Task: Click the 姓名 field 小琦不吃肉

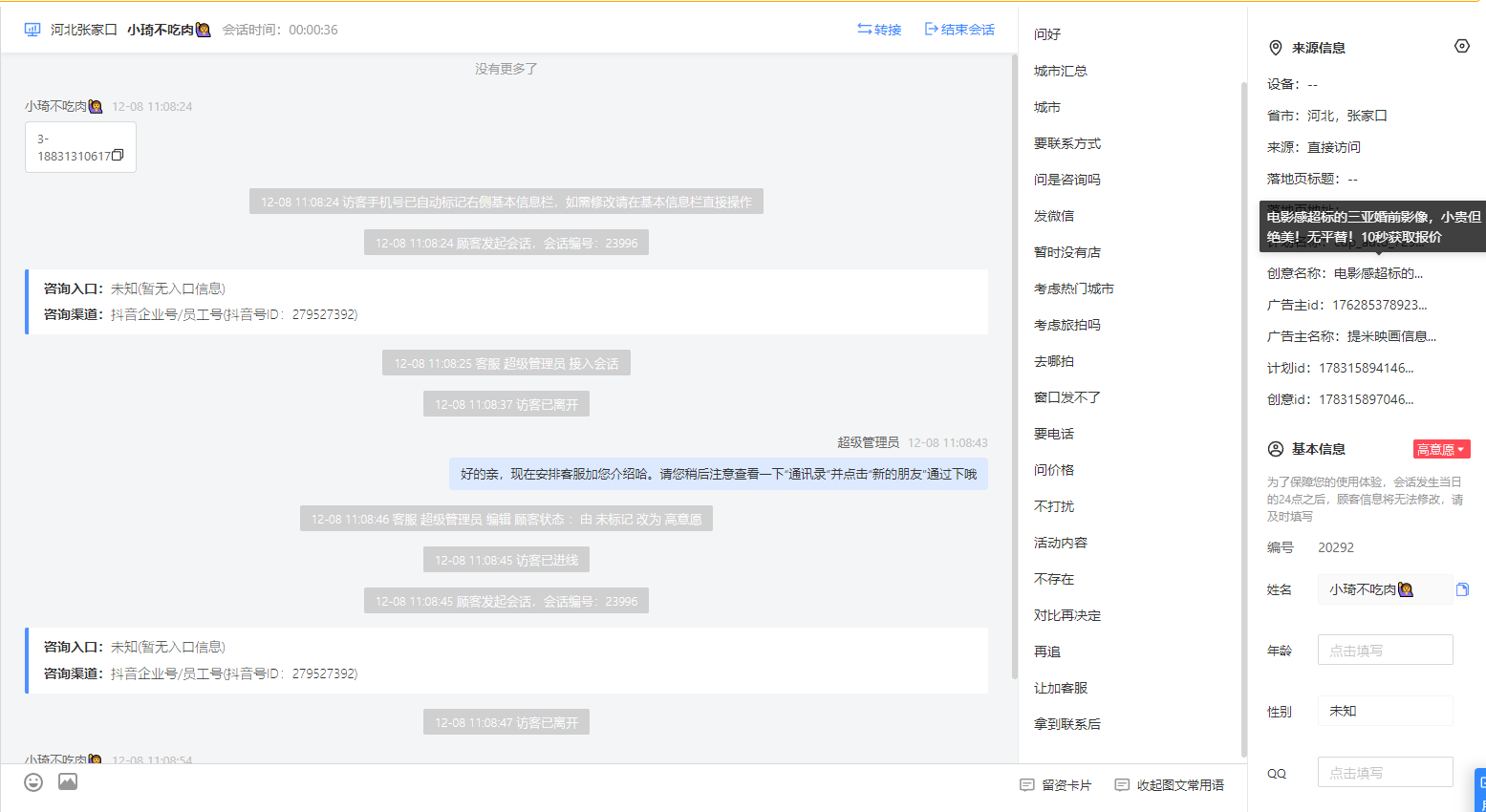Action: [x=1385, y=589]
